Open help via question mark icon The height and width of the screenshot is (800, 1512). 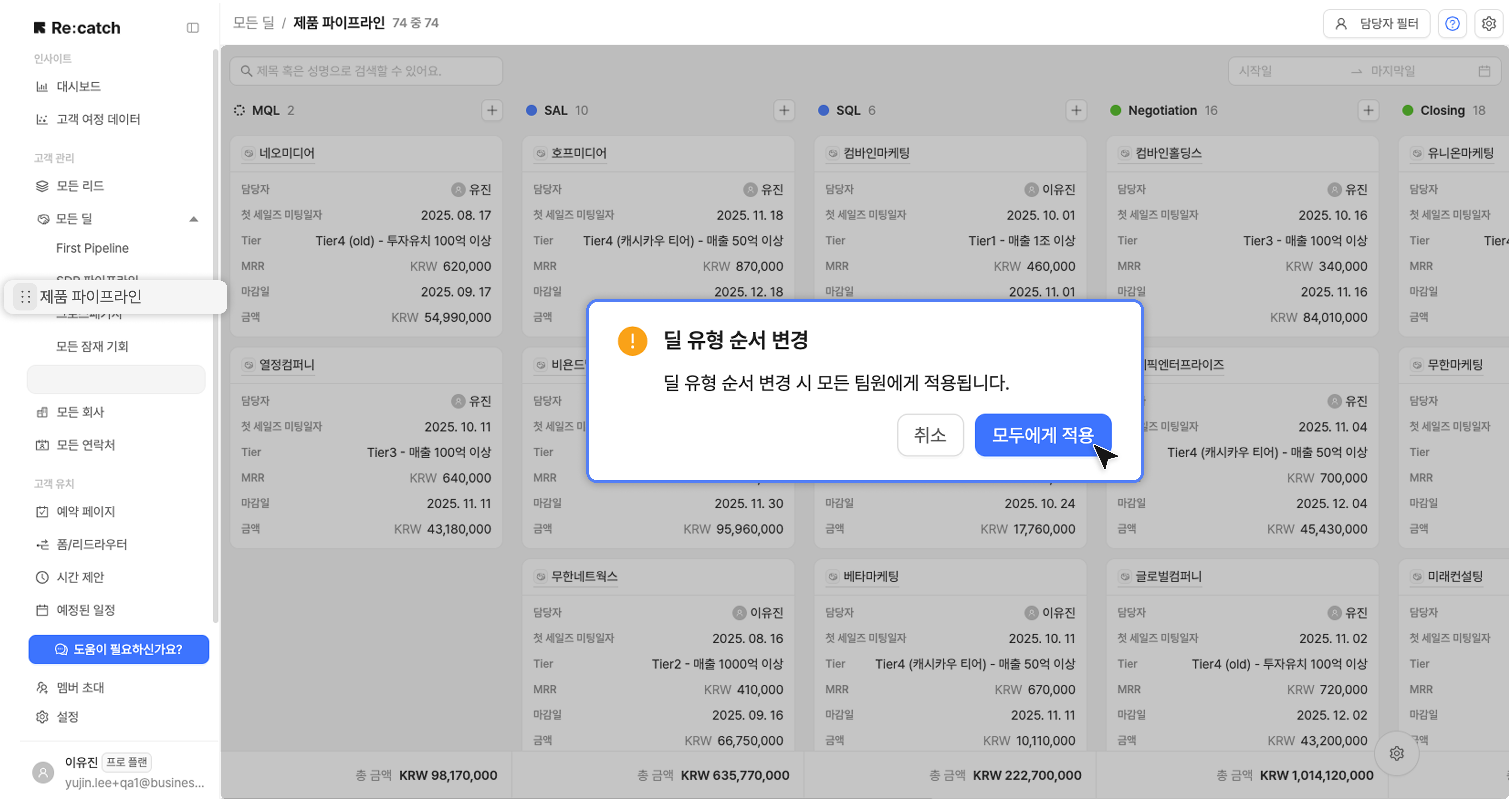pos(1452,23)
